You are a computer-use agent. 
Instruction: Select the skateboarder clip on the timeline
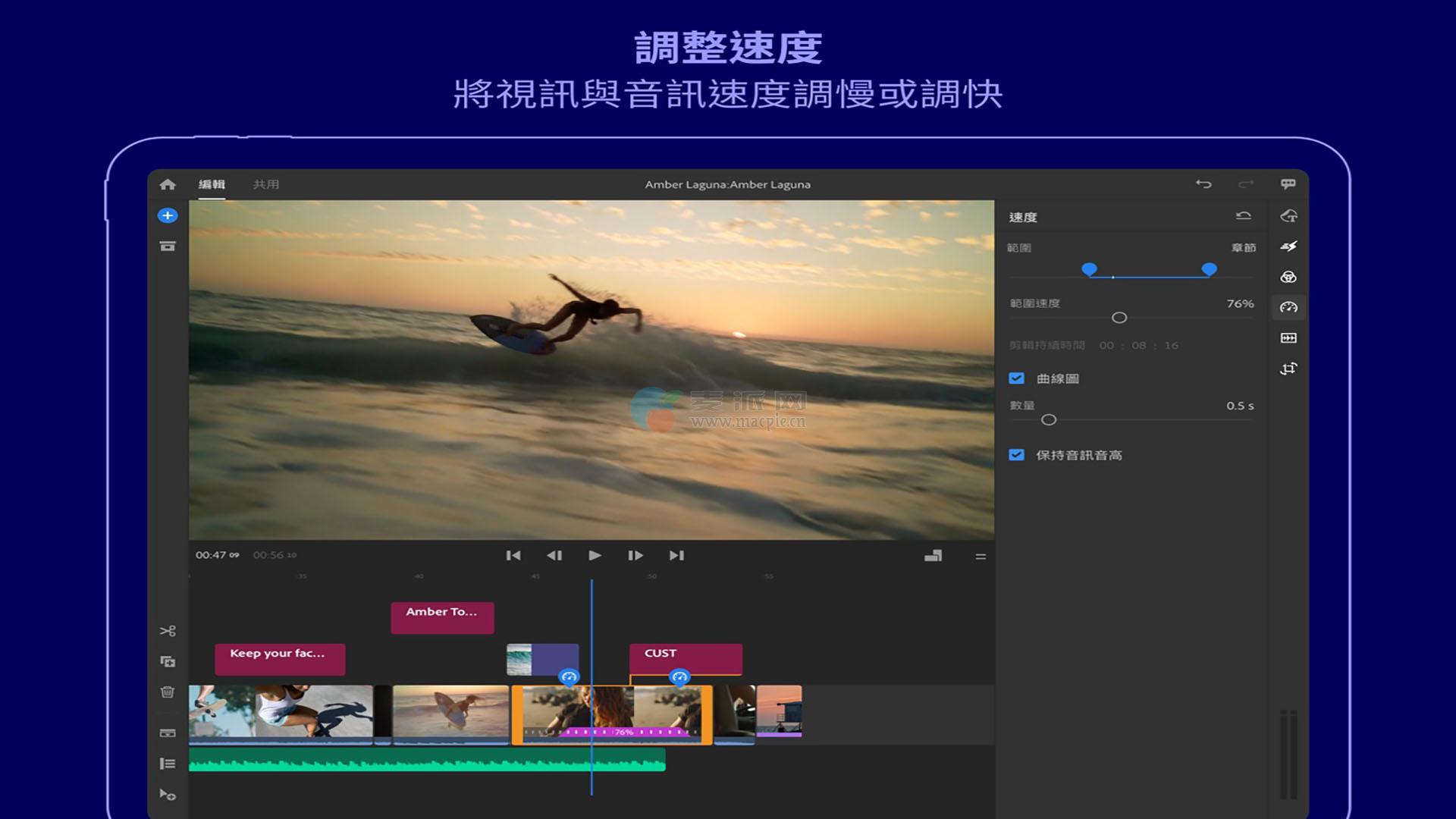tap(281, 714)
